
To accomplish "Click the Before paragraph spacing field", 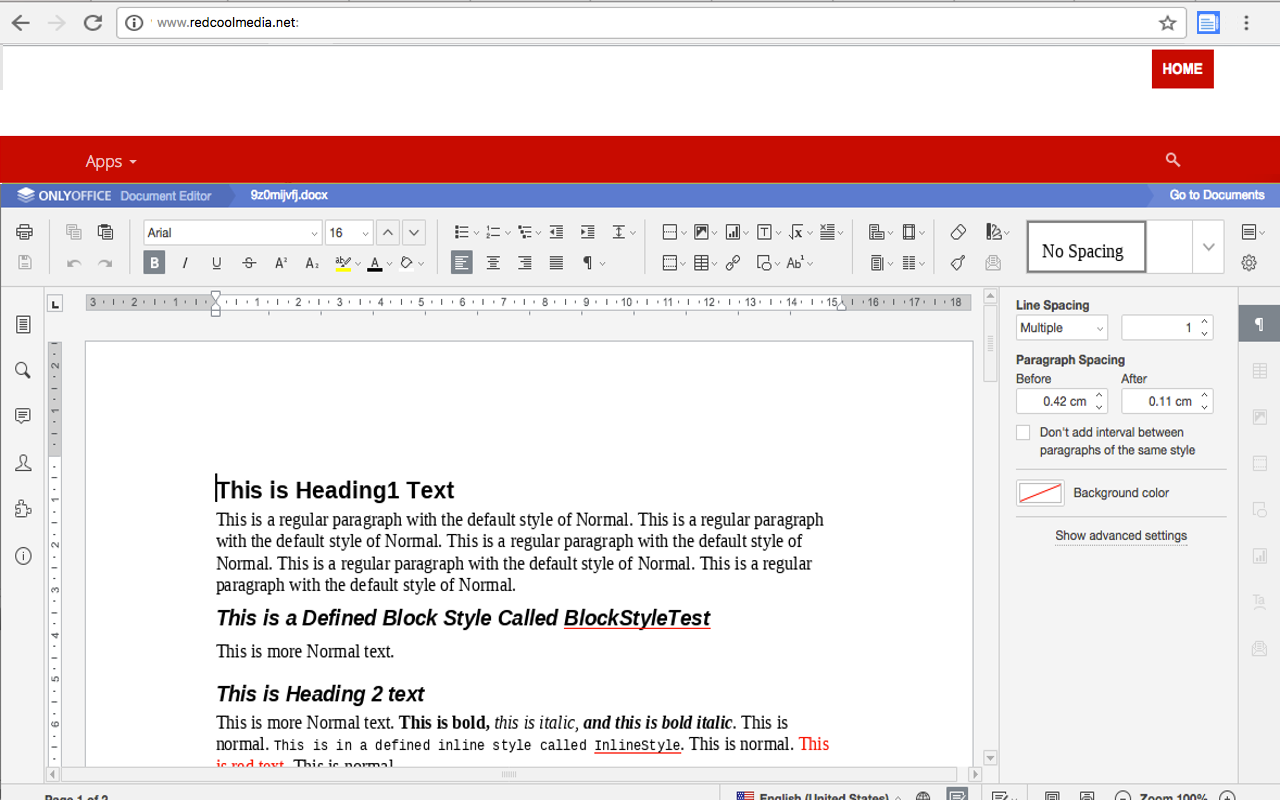I will [1055, 401].
